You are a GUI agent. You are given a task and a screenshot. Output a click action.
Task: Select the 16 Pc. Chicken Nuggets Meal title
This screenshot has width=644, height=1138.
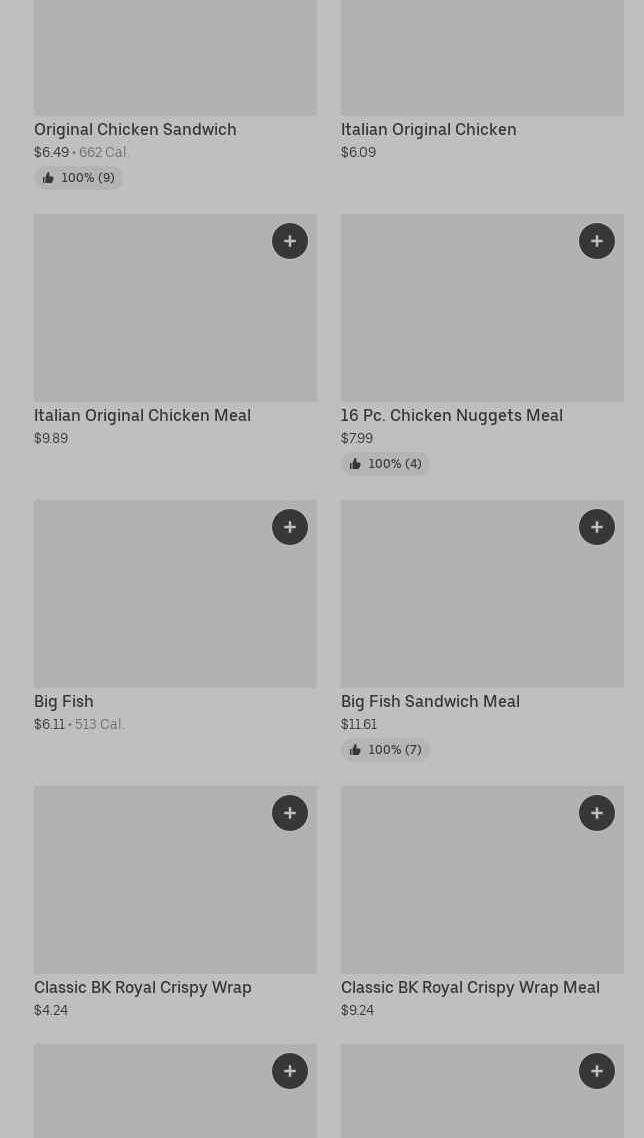click(x=451, y=415)
